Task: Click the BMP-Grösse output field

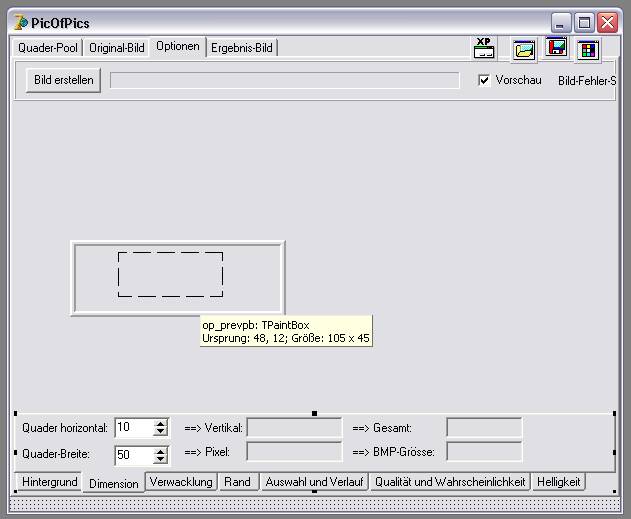Action: 484,451
